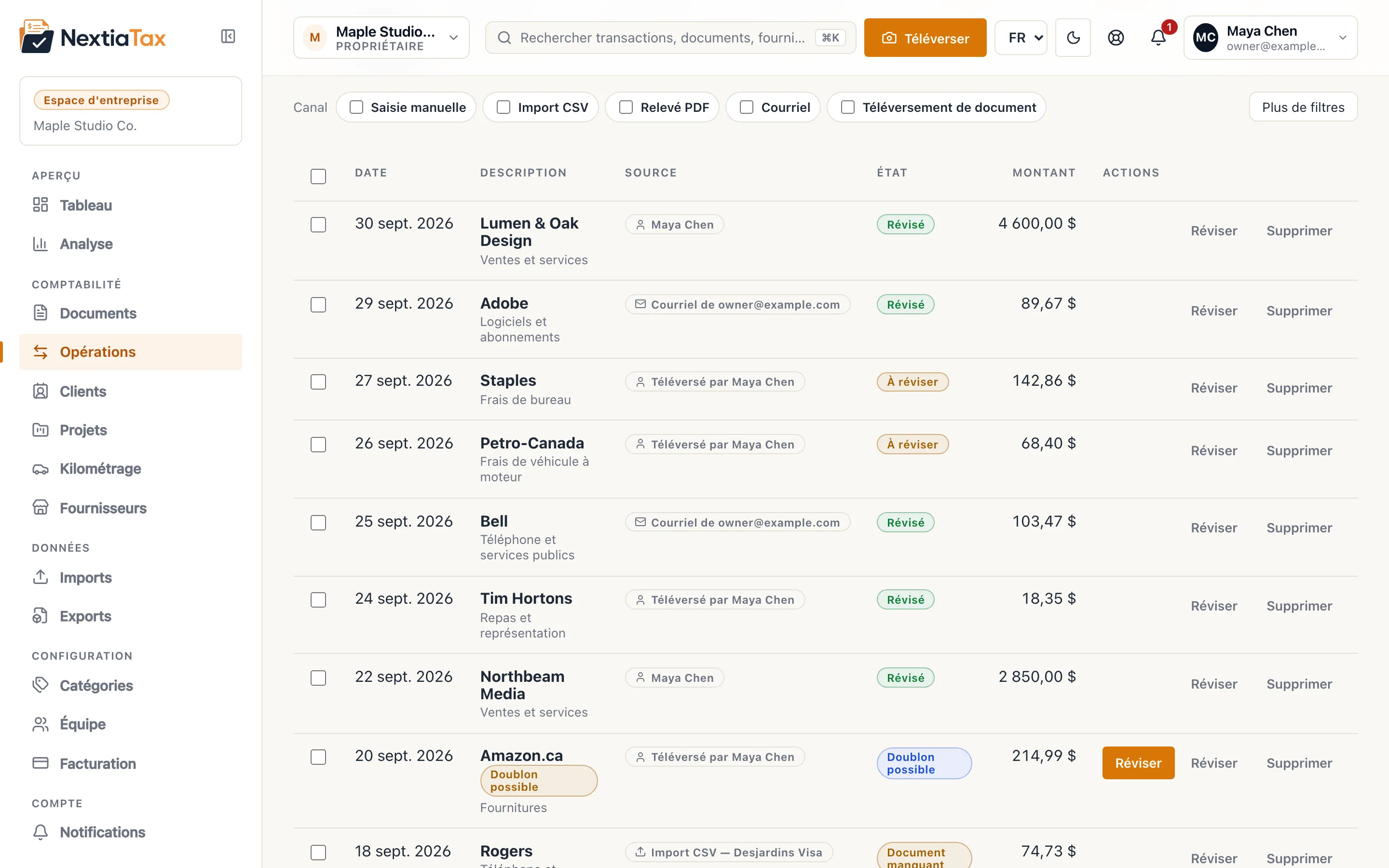Click the NextiaTax logo
The width and height of the screenshot is (1389, 868).
[93, 37]
